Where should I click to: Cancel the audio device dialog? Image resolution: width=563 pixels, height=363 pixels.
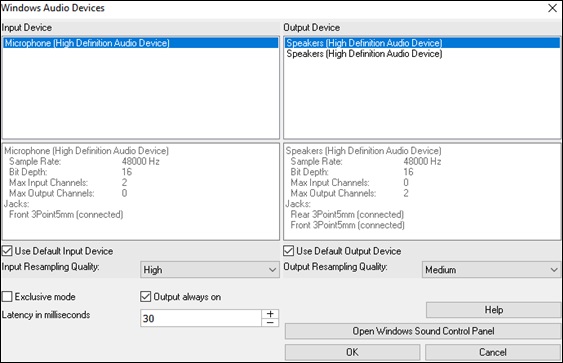point(493,352)
